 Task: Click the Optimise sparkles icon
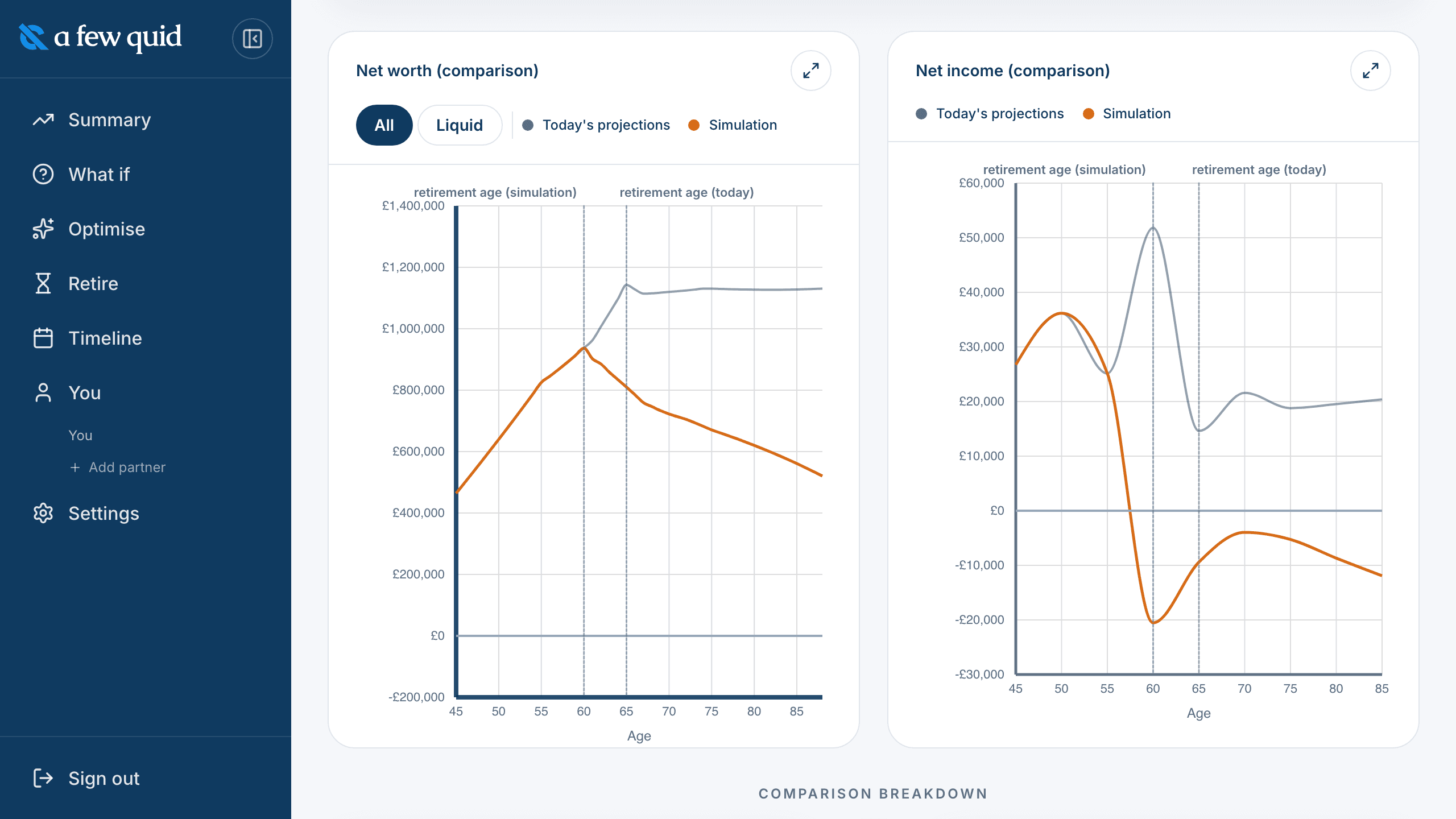click(43, 229)
